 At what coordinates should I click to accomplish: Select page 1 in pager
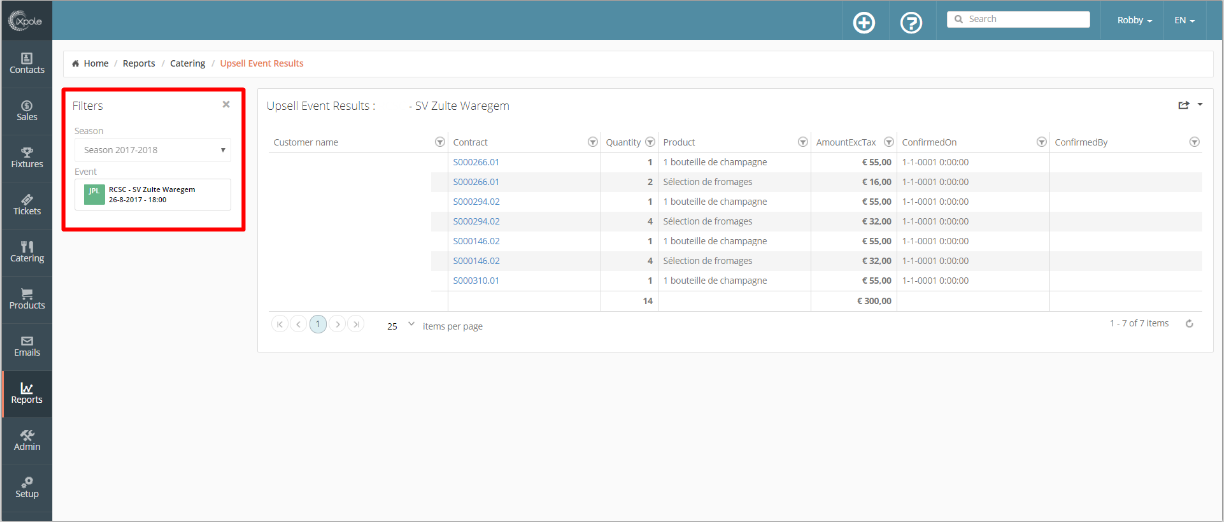click(318, 324)
